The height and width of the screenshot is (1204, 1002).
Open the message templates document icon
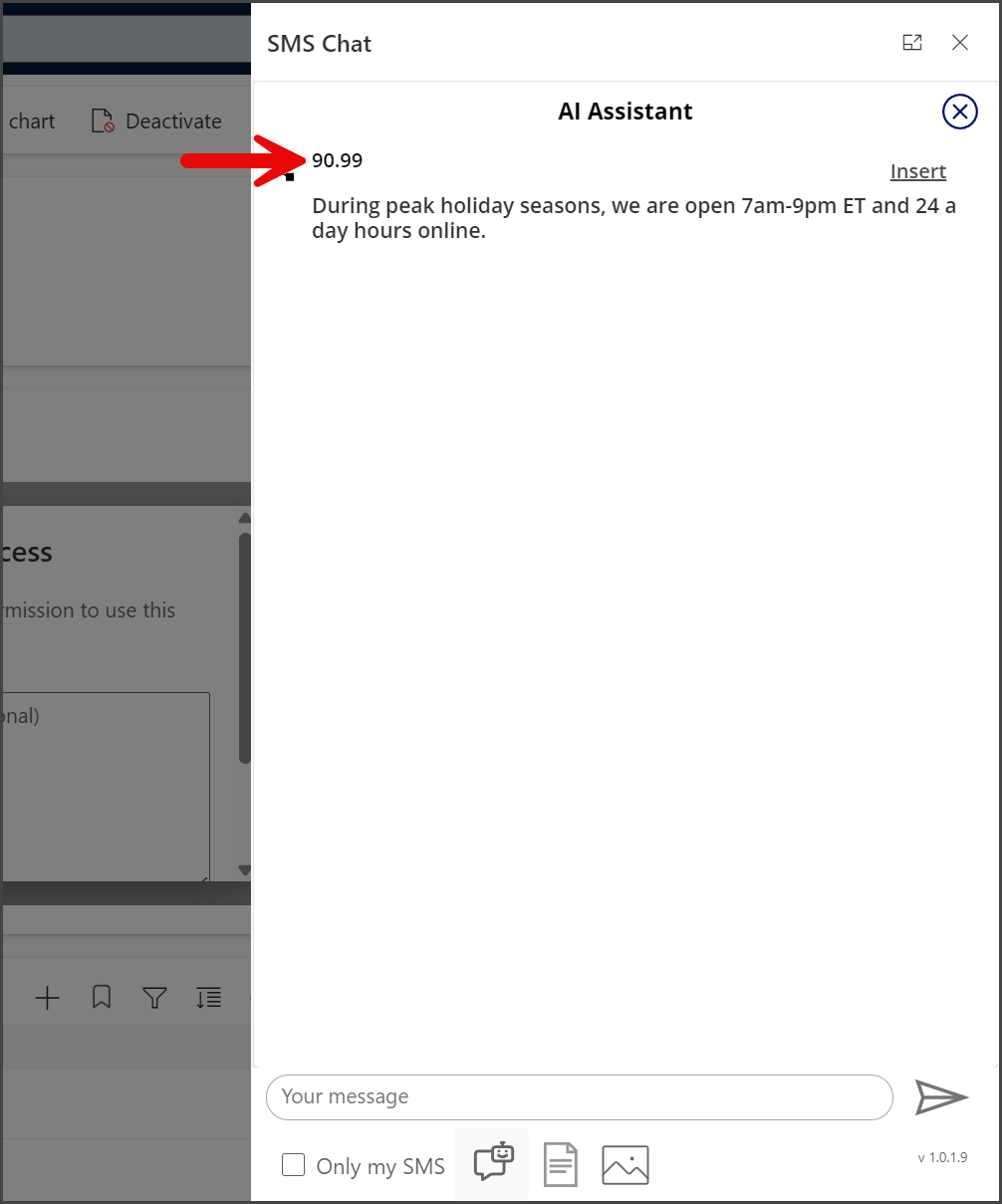point(560,1164)
